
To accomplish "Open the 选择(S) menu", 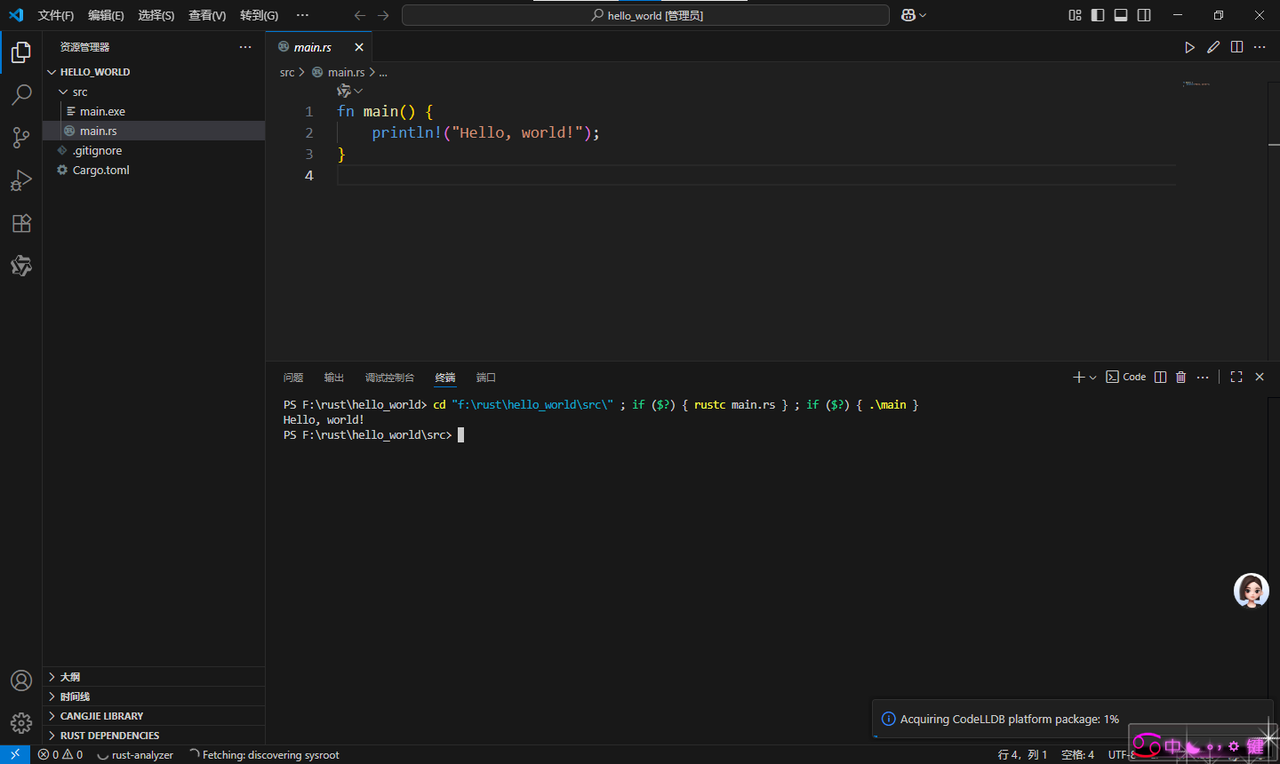I will pyautogui.click(x=156, y=15).
